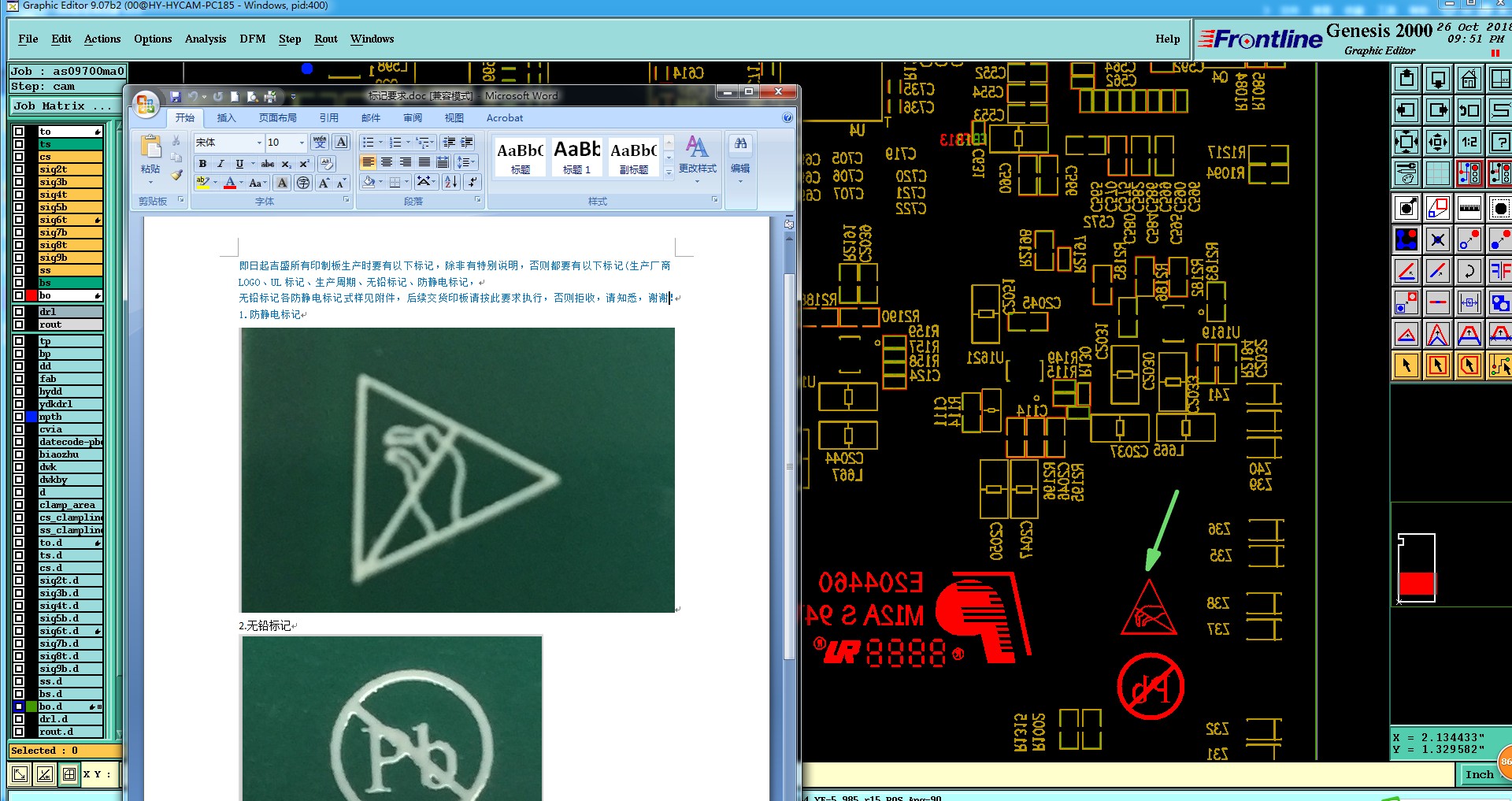Click the pan left icon in Genesis toolbar

click(1406, 110)
